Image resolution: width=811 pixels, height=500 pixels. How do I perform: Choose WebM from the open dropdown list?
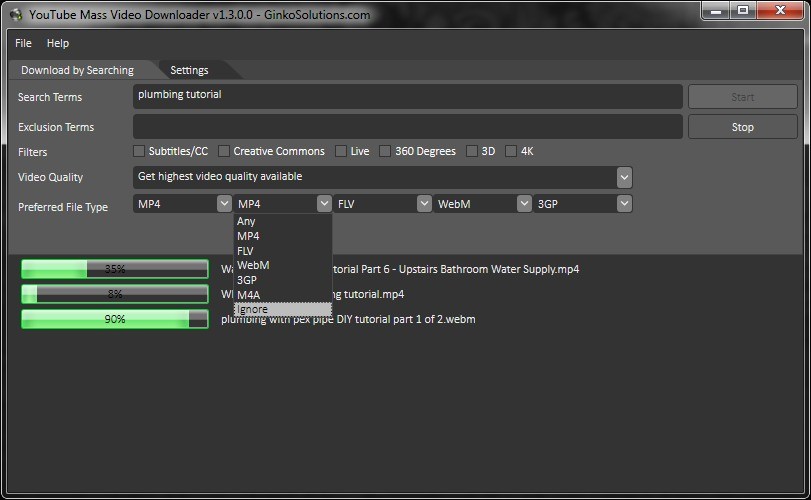(x=283, y=265)
